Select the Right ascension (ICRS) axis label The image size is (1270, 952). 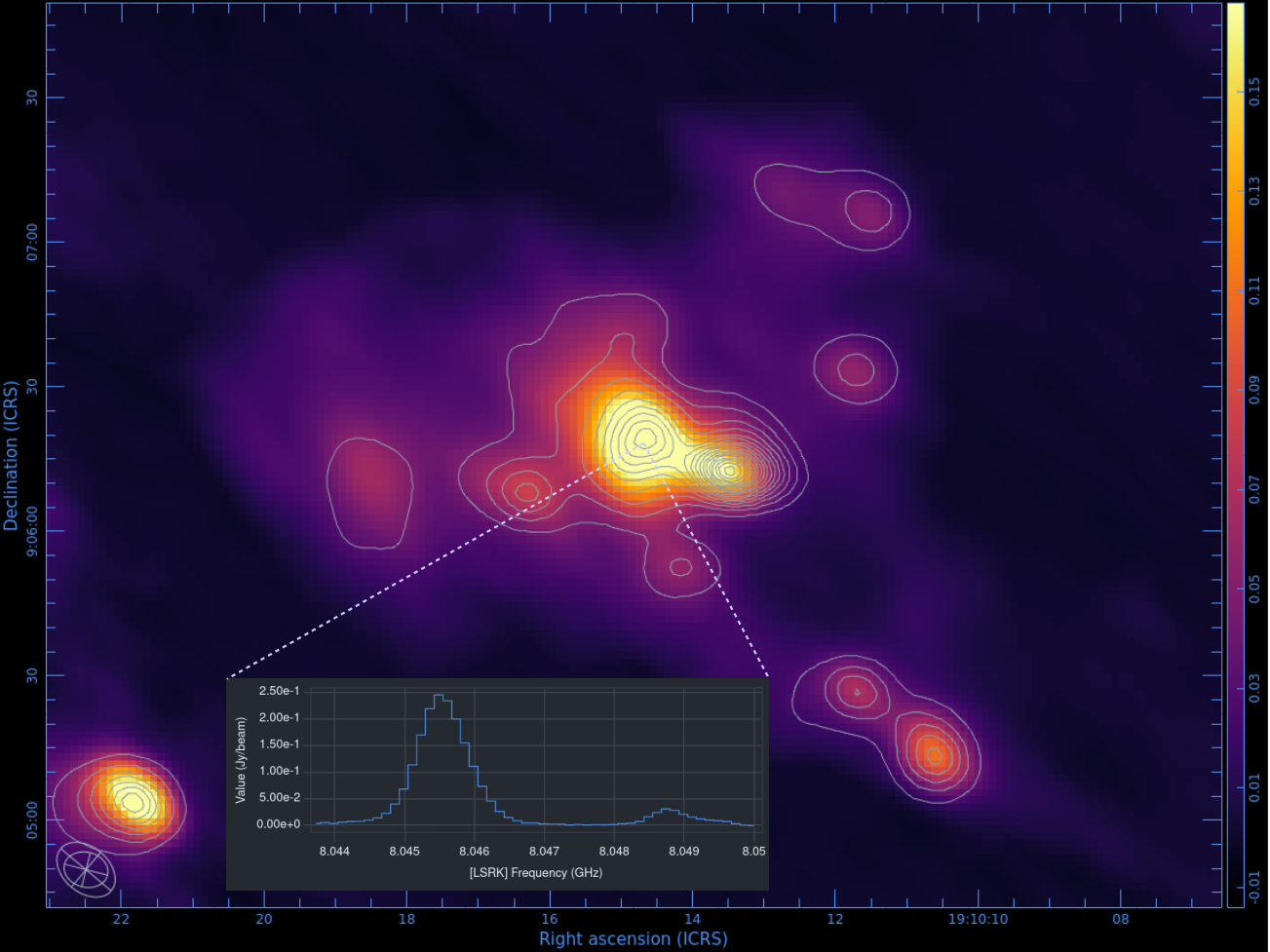(x=633, y=939)
